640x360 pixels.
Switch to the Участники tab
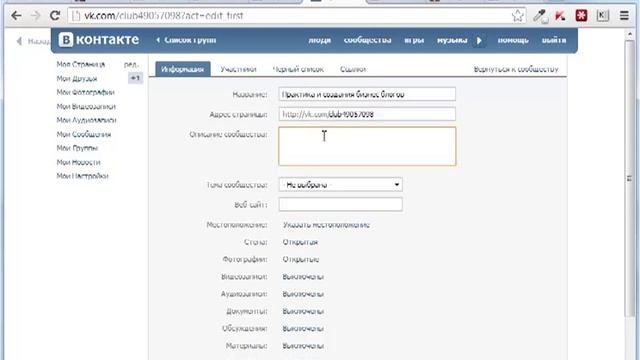coord(238,69)
